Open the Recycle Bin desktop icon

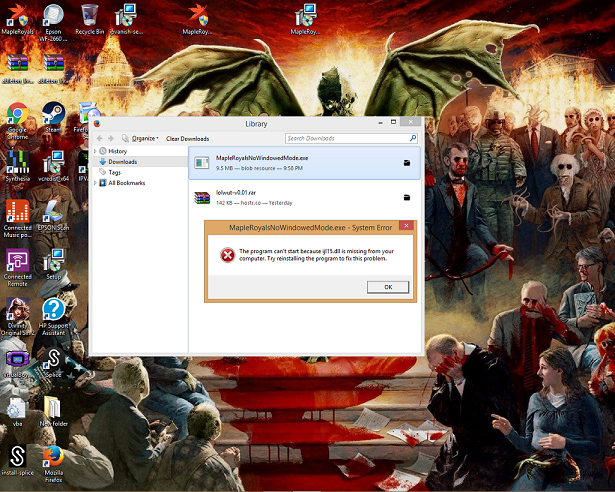[x=90, y=19]
